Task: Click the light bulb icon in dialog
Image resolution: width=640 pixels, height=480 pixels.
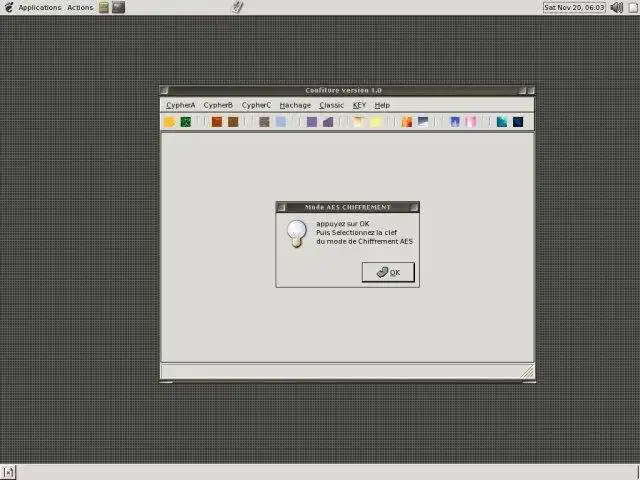Action: (296, 233)
